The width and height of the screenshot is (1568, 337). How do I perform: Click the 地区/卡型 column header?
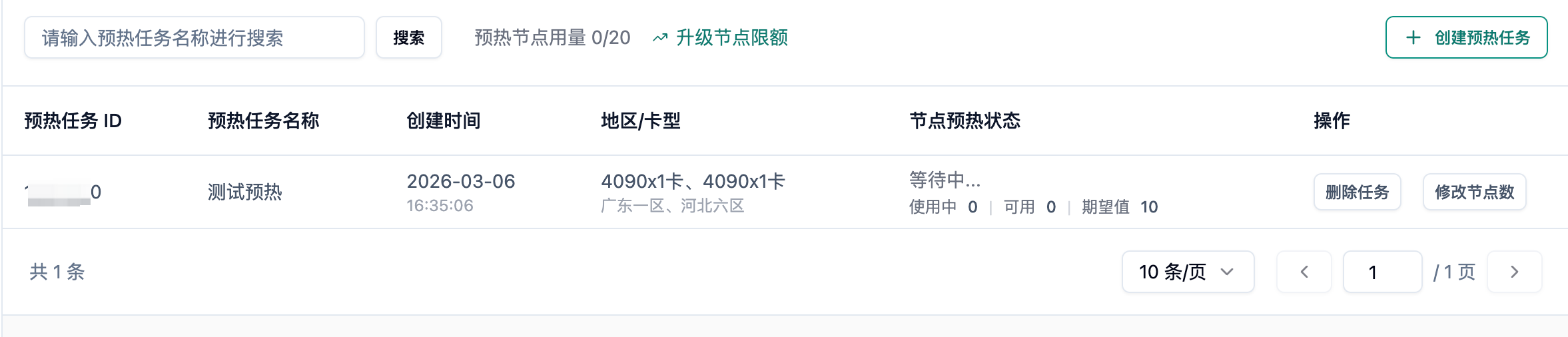click(x=641, y=121)
